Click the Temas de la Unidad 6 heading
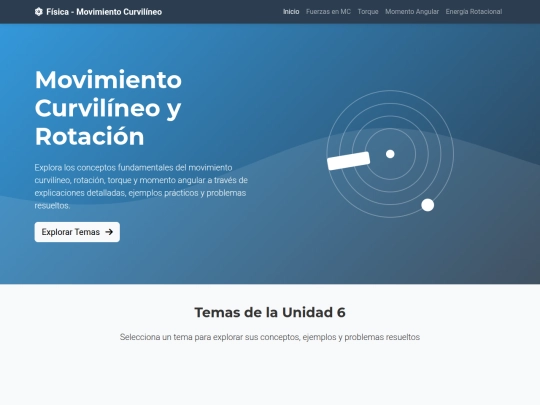 (270, 312)
